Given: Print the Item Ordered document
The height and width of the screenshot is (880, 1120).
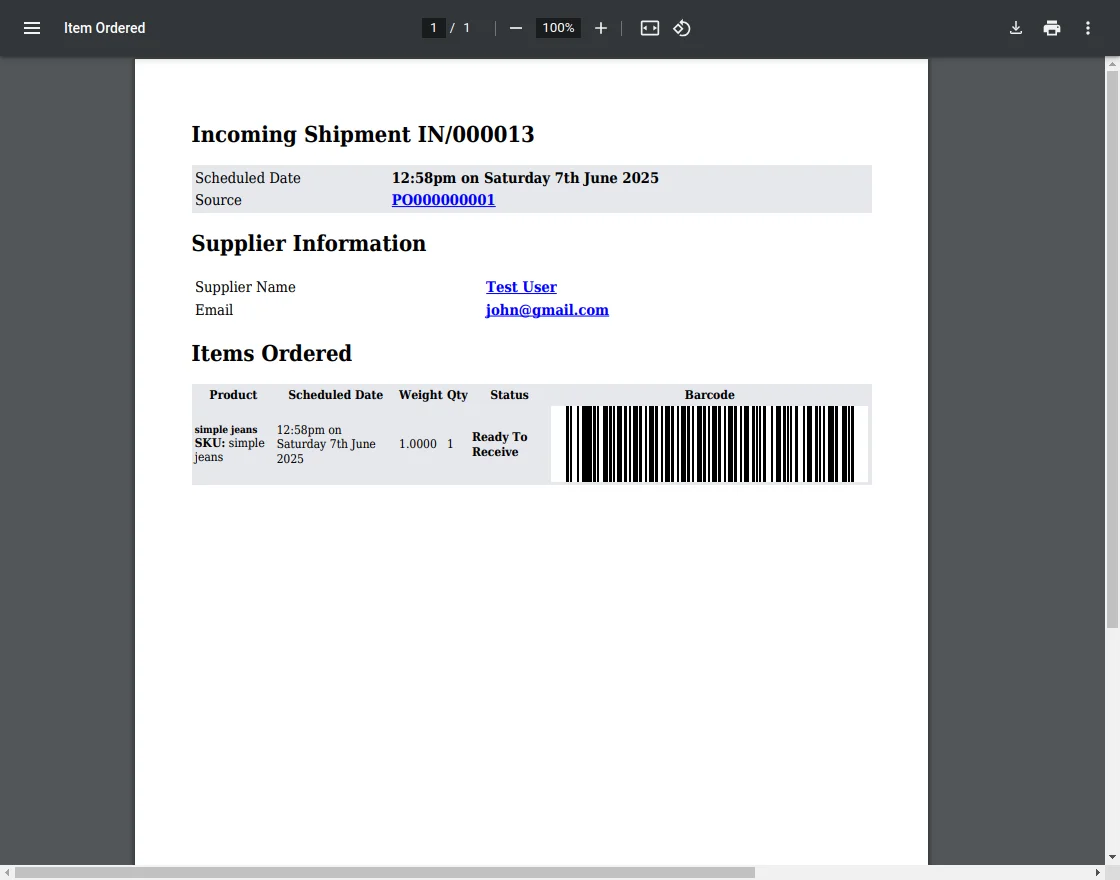Looking at the screenshot, I should [1052, 28].
